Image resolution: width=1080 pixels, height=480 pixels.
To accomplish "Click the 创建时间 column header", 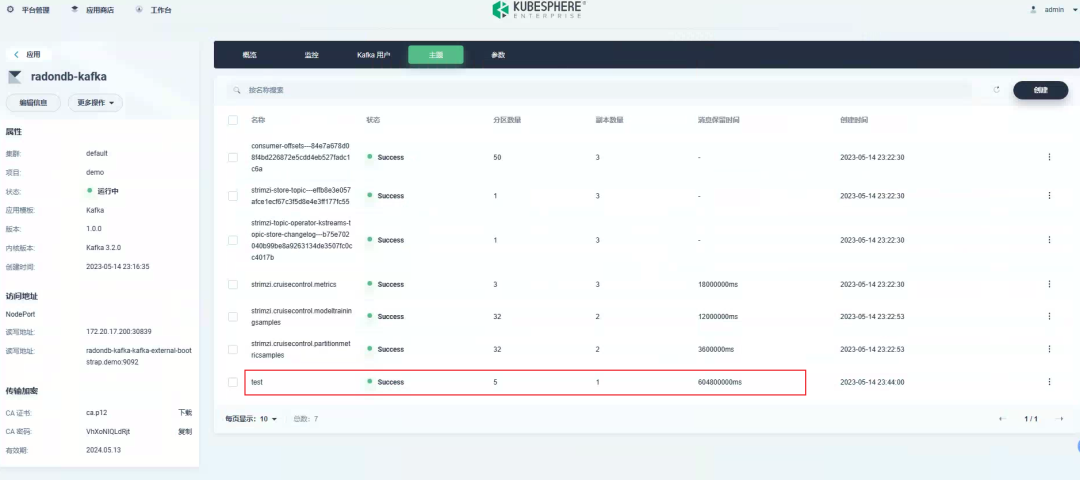I will (854, 120).
